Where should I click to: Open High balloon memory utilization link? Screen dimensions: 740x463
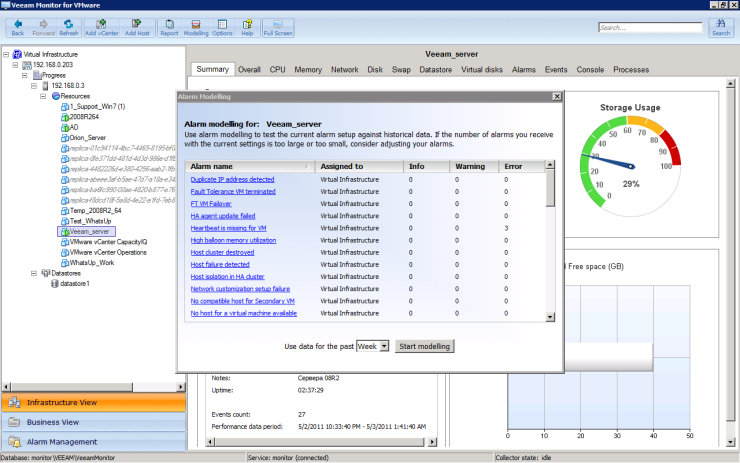coord(233,240)
